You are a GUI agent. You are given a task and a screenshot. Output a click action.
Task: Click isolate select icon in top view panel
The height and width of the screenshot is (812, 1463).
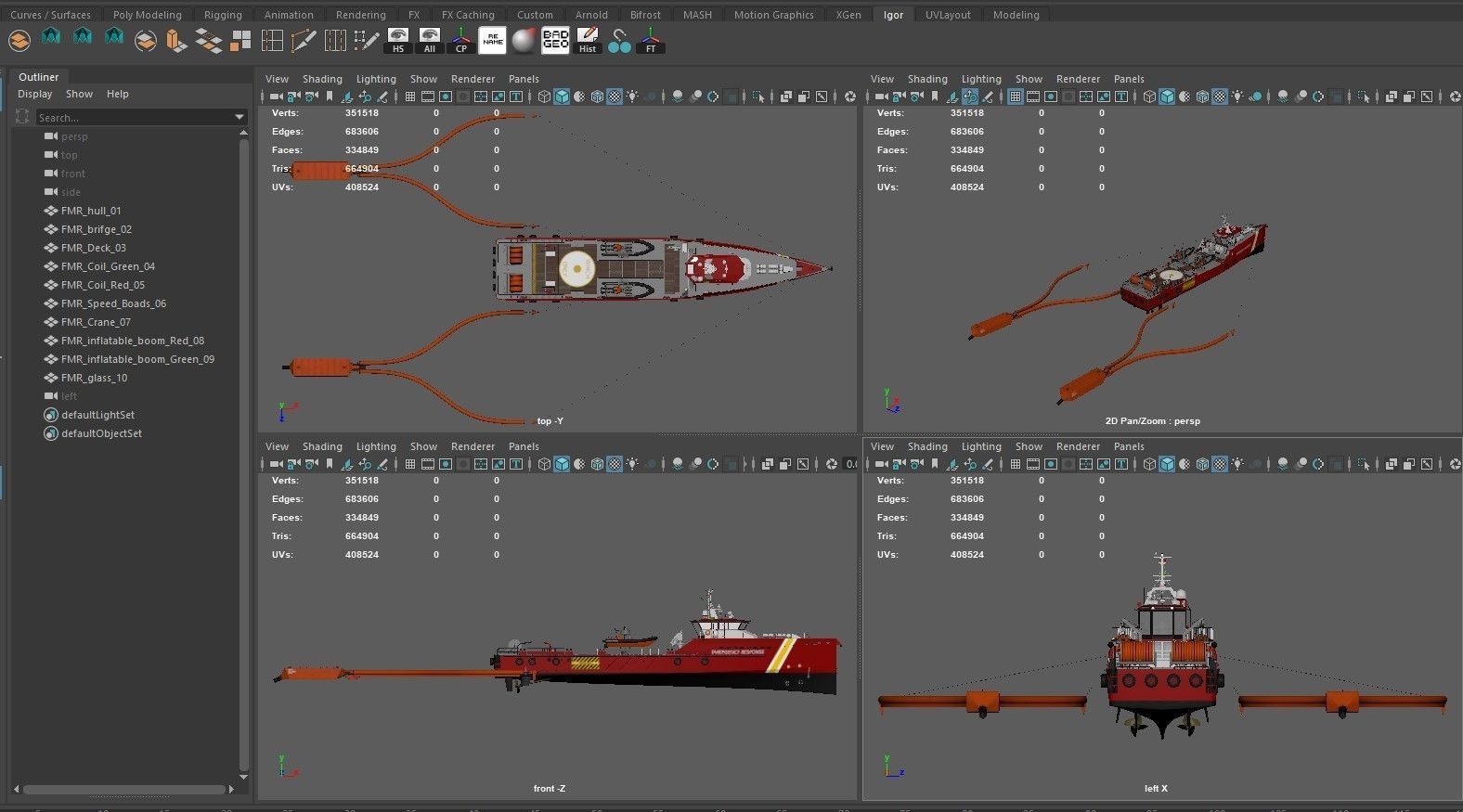757,97
